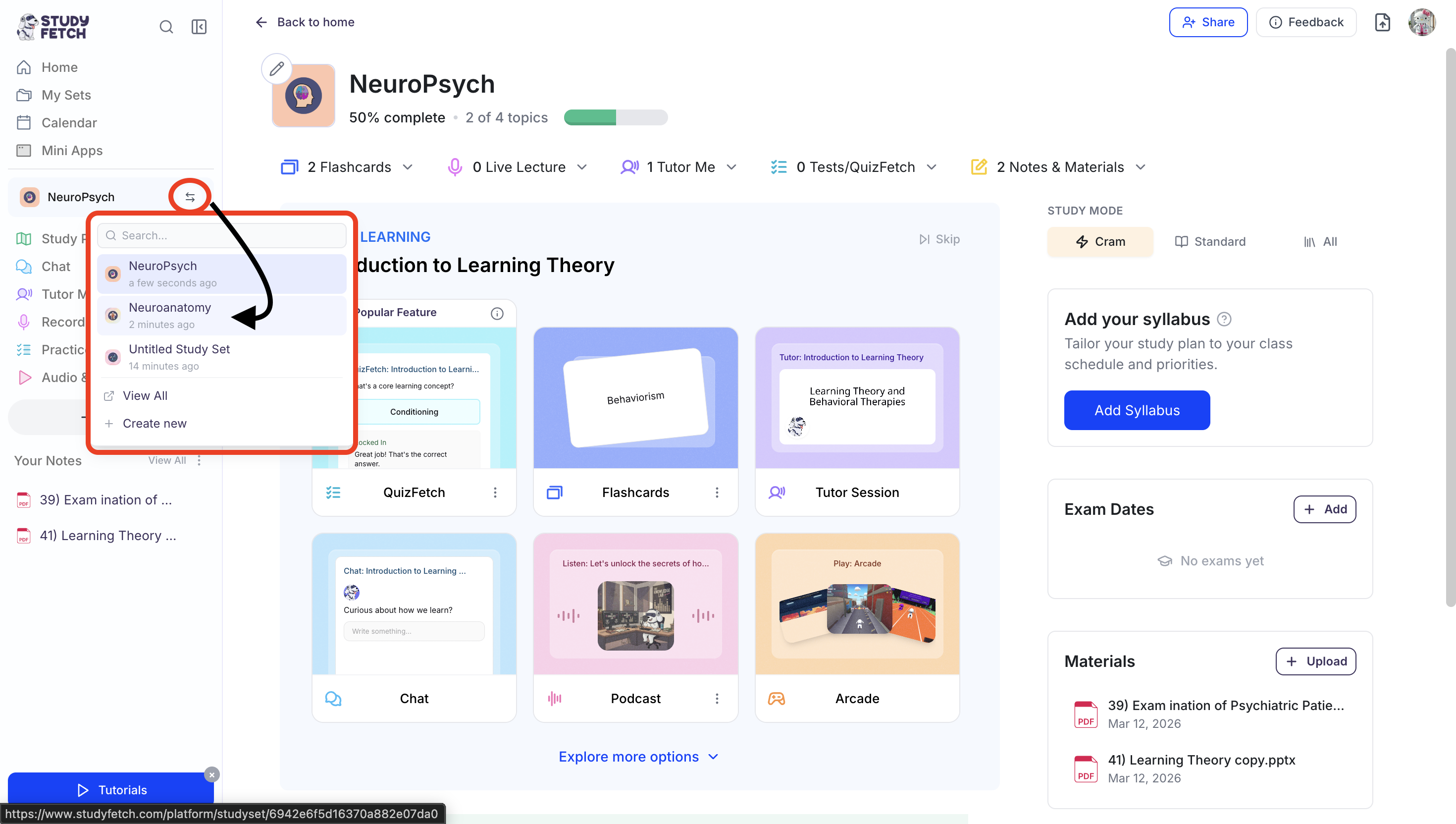Click the Study Plan map icon in sidebar
Image resolution: width=1456 pixels, height=824 pixels.
pos(24,239)
